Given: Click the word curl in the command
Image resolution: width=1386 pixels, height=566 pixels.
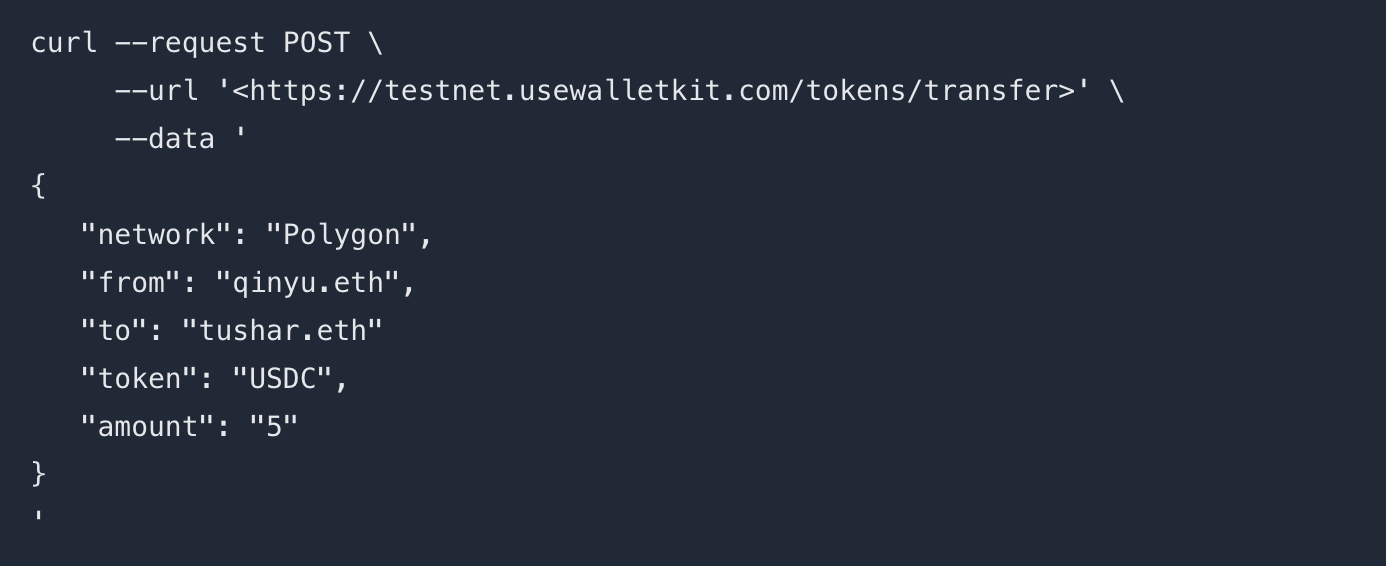Looking at the screenshot, I should (64, 43).
